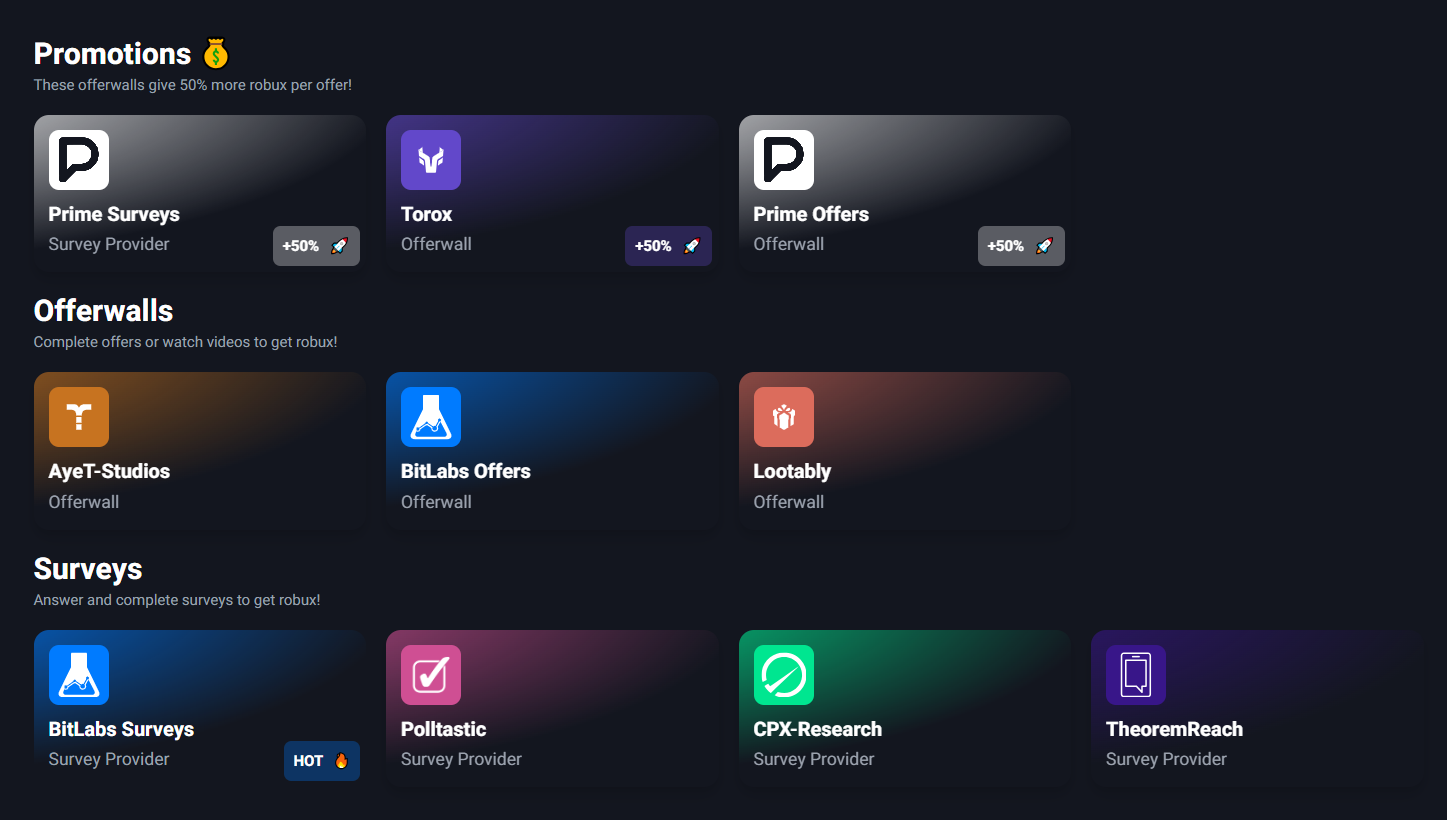Click the Prime Offers logo icon

click(784, 160)
